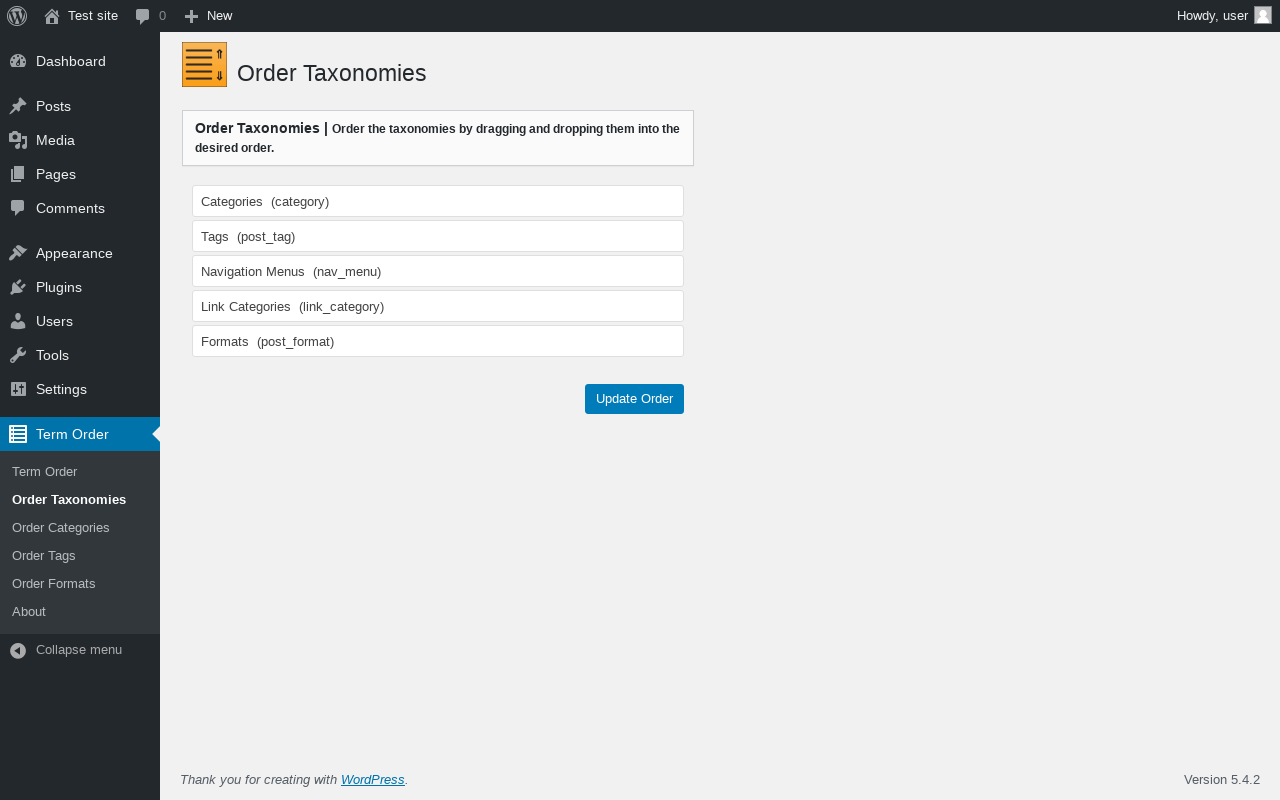Open the Appearance menu label
Image resolution: width=1280 pixels, height=800 pixels.
click(x=74, y=253)
